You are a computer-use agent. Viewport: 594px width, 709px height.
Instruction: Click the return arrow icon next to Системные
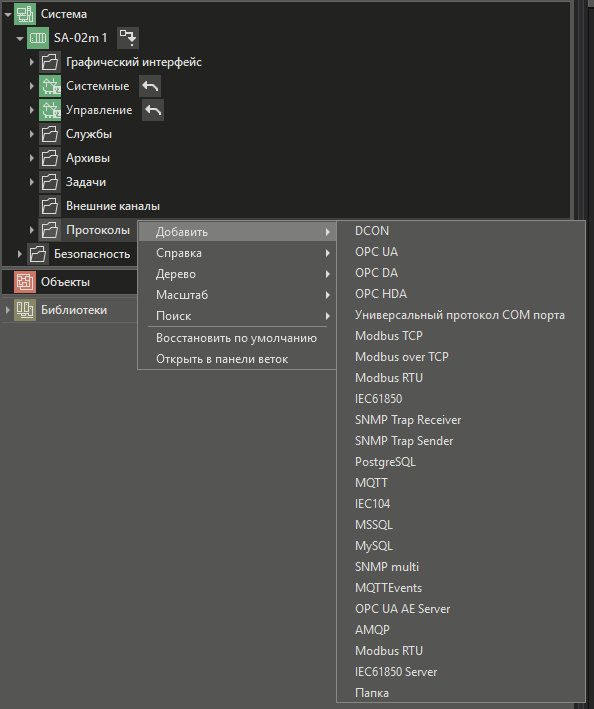150,86
